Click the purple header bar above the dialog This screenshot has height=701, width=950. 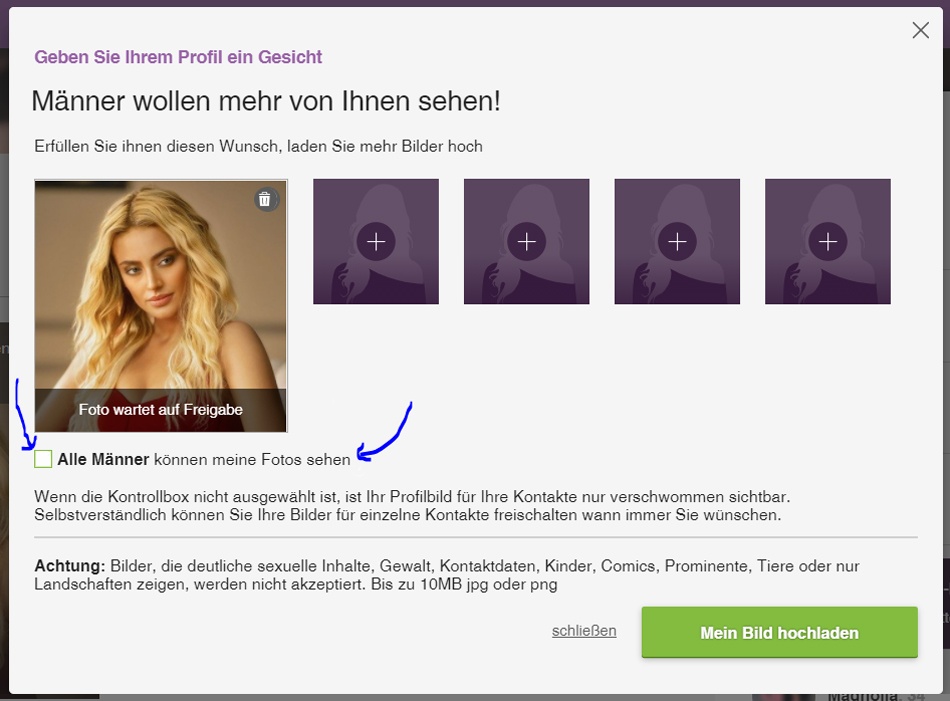pos(475,3)
